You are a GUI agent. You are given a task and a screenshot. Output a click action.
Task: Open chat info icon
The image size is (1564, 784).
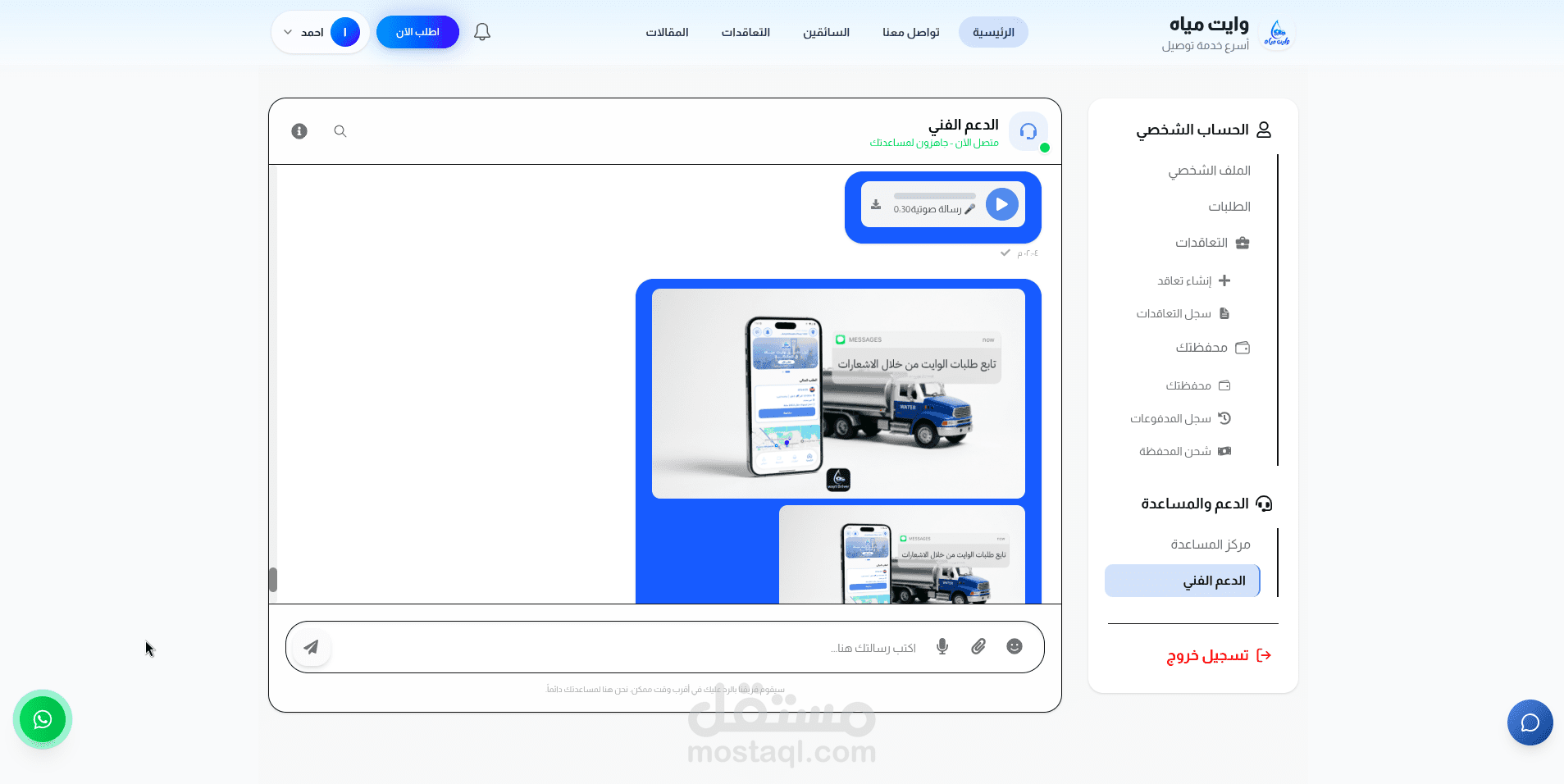pos(299,131)
